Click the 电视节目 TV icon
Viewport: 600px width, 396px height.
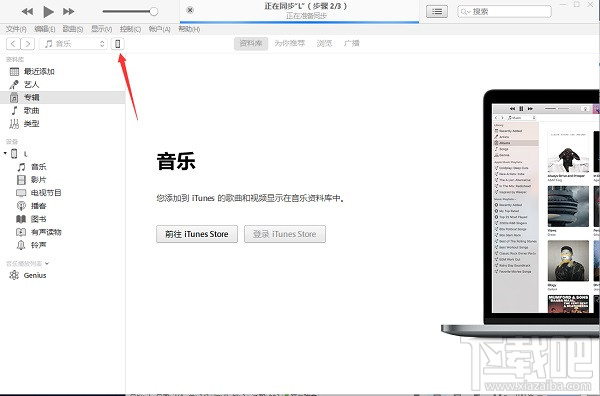(21, 193)
